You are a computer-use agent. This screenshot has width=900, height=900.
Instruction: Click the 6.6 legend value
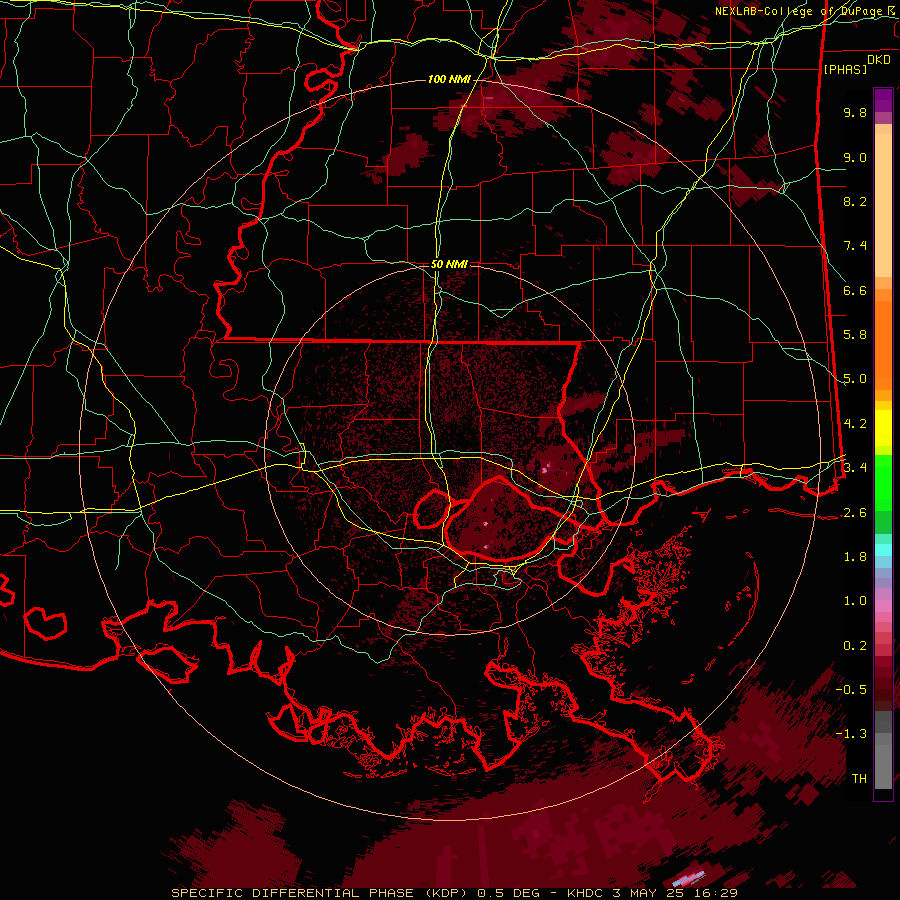(855, 290)
